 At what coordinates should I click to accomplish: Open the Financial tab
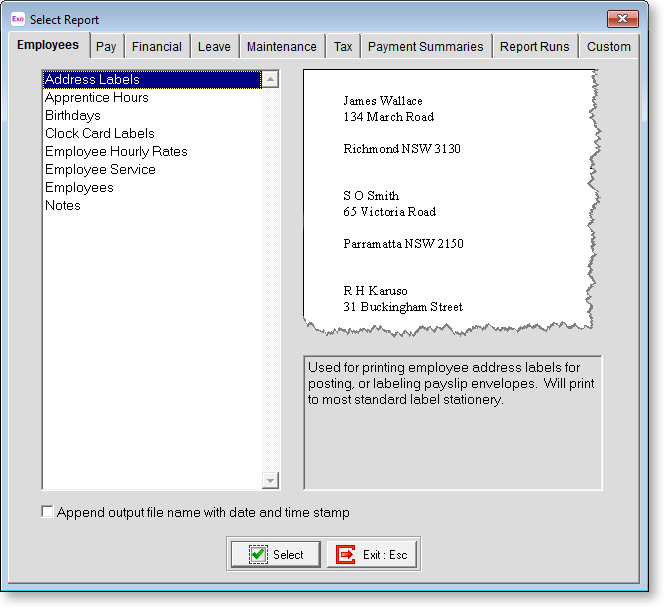pyautogui.click(x=156, y=46)
